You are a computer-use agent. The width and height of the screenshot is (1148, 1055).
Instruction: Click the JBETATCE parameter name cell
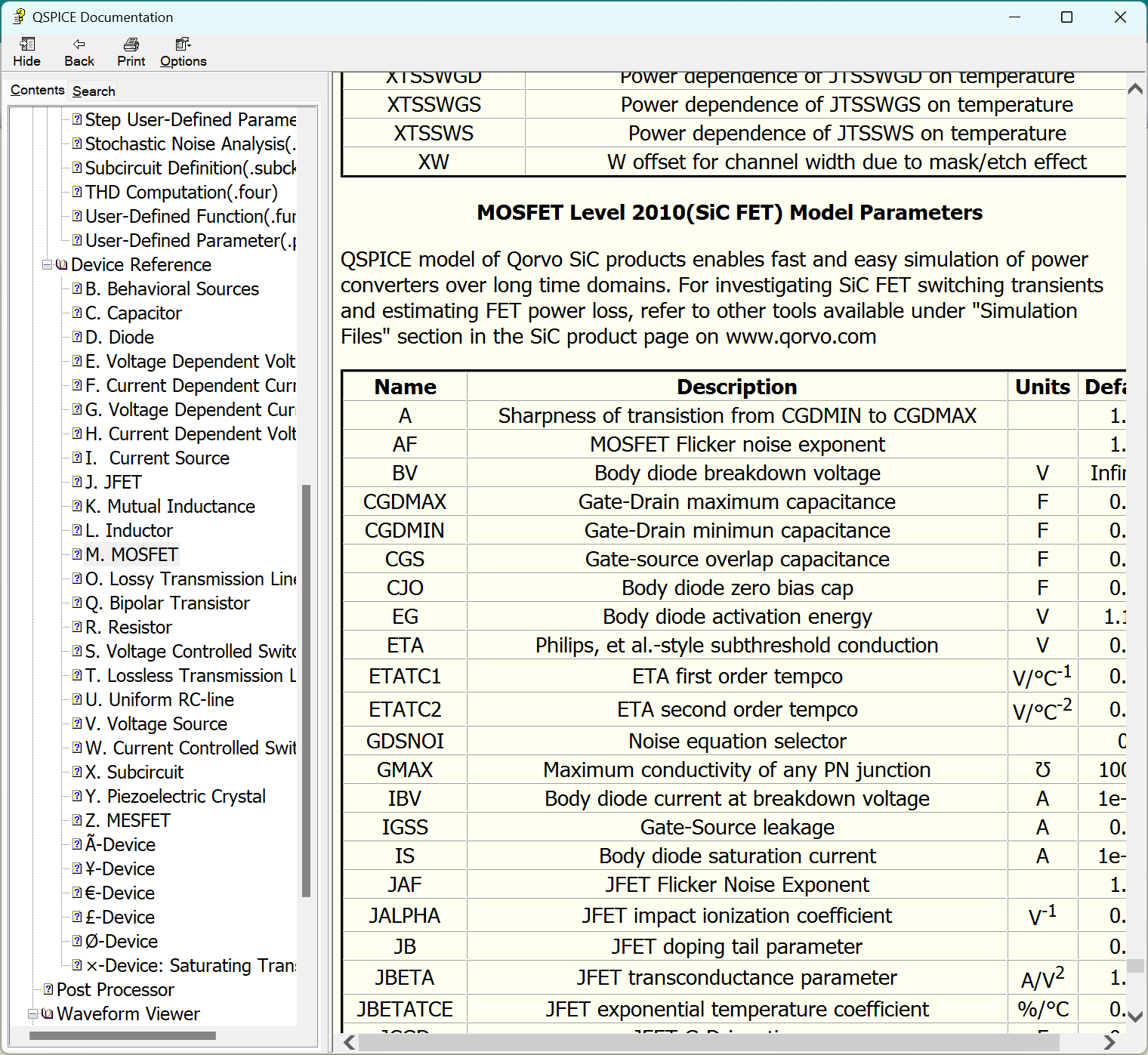pyautogui.click(x=405, y=1010)
